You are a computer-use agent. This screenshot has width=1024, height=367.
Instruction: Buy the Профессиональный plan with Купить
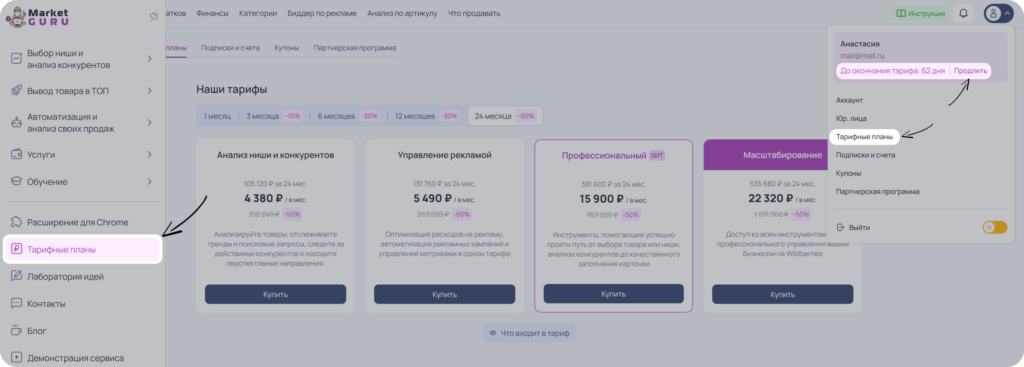click(613, 294)
